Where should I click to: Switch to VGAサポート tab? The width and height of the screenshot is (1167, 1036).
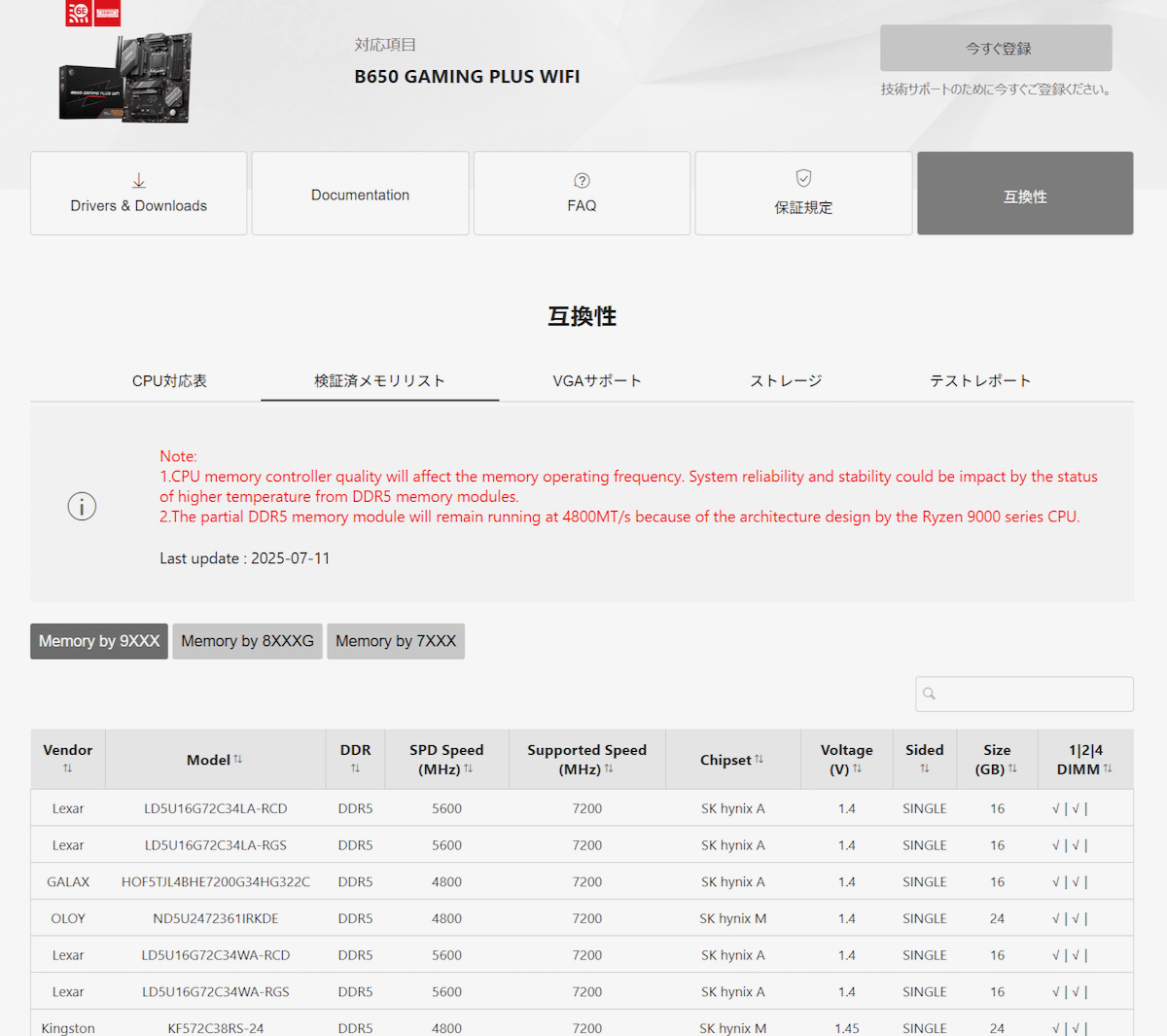(x=597, y=381)
